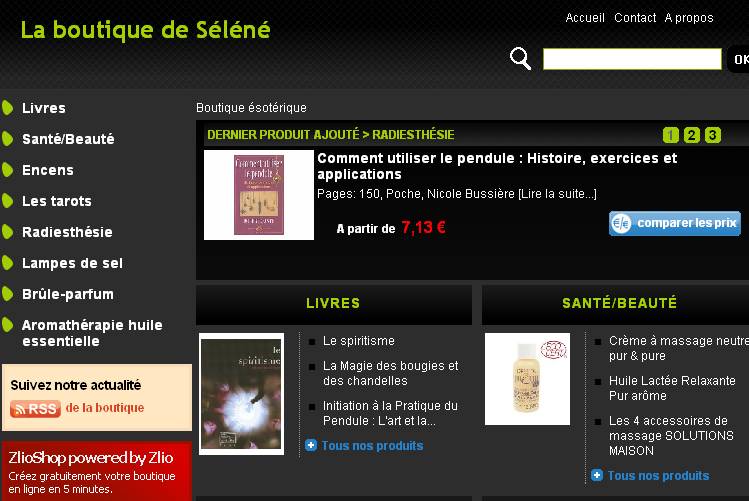This screenshot has height=501, width=749.
Task: Open the Radiesthésie category in sidebar
Action: click(x=67, y=232)
